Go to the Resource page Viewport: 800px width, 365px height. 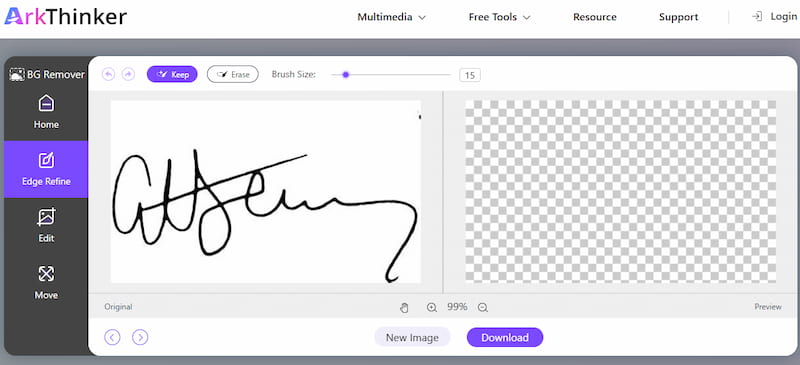[x=594, y=17]
